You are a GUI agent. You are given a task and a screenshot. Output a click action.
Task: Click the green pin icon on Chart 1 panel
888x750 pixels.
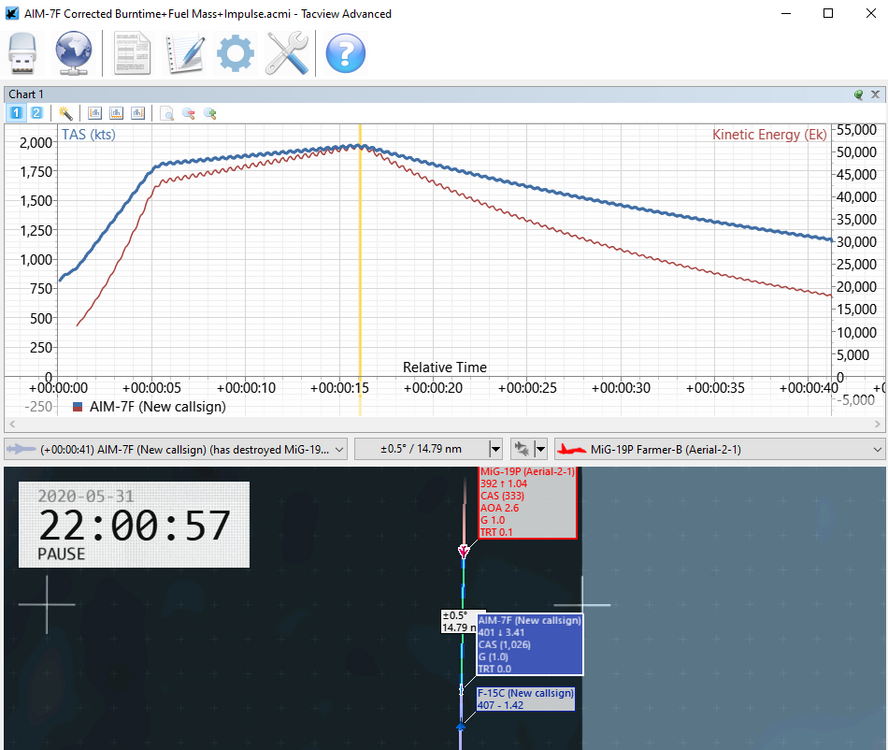pyautogui.click(x=859, y=95)
